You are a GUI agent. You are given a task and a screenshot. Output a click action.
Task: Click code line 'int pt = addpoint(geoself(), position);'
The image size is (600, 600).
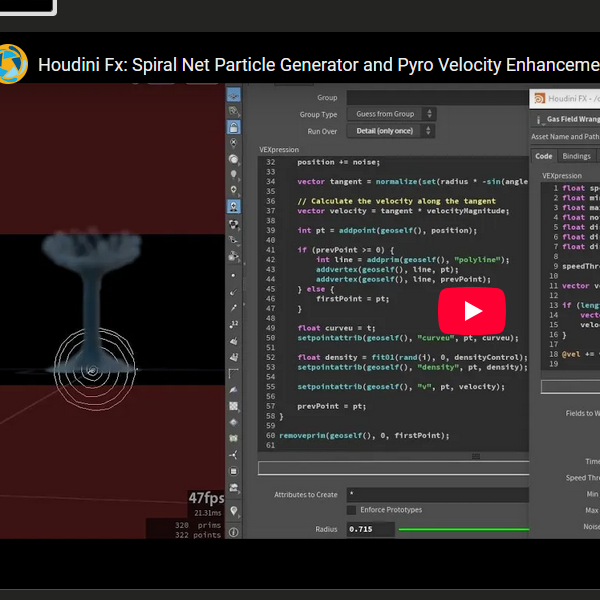pos(387,230)
